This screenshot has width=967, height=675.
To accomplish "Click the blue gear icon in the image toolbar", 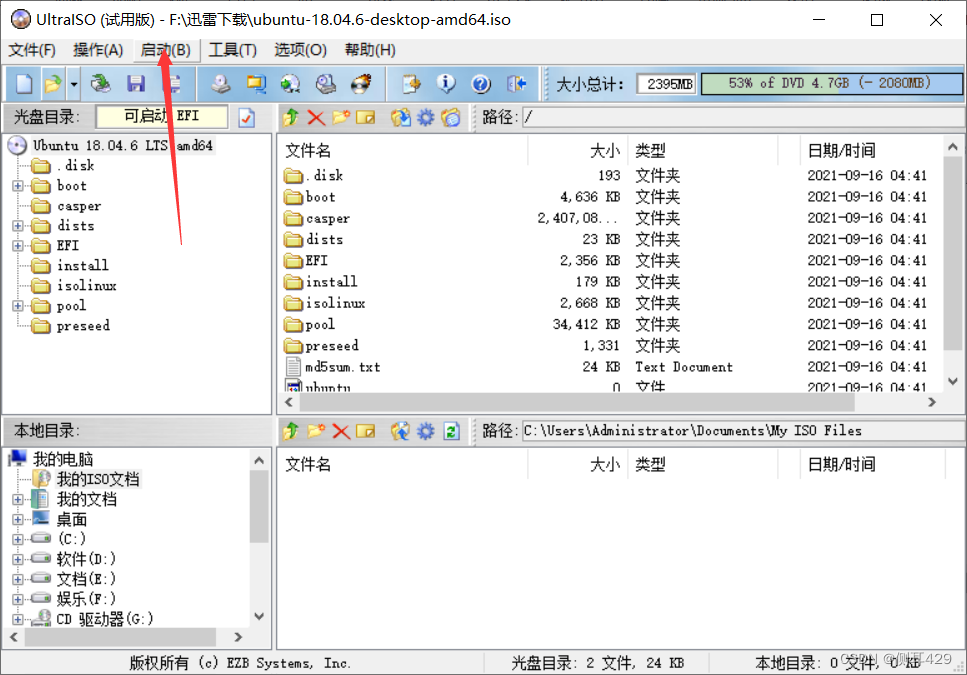I will click(x=426, y=117).
